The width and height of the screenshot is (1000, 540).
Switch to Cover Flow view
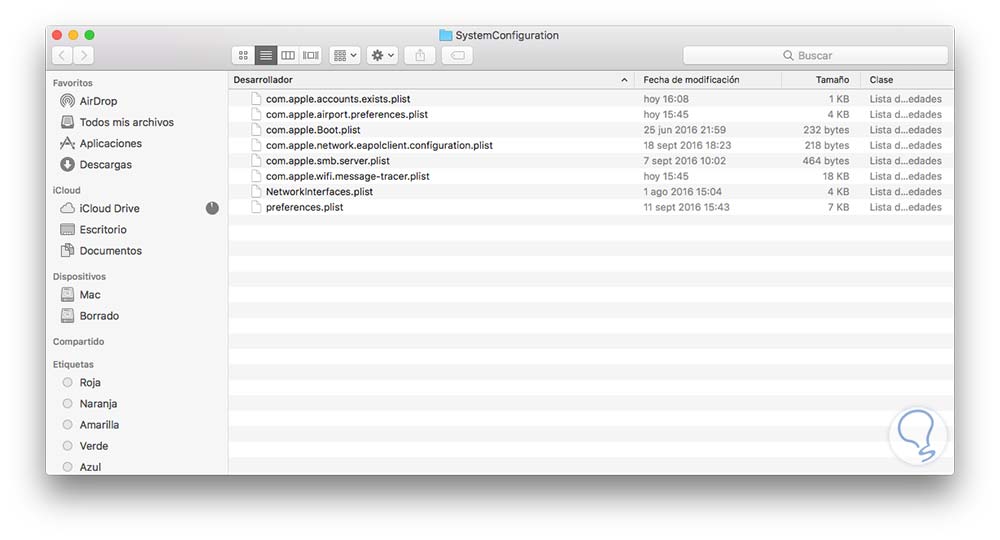[311, 55]
